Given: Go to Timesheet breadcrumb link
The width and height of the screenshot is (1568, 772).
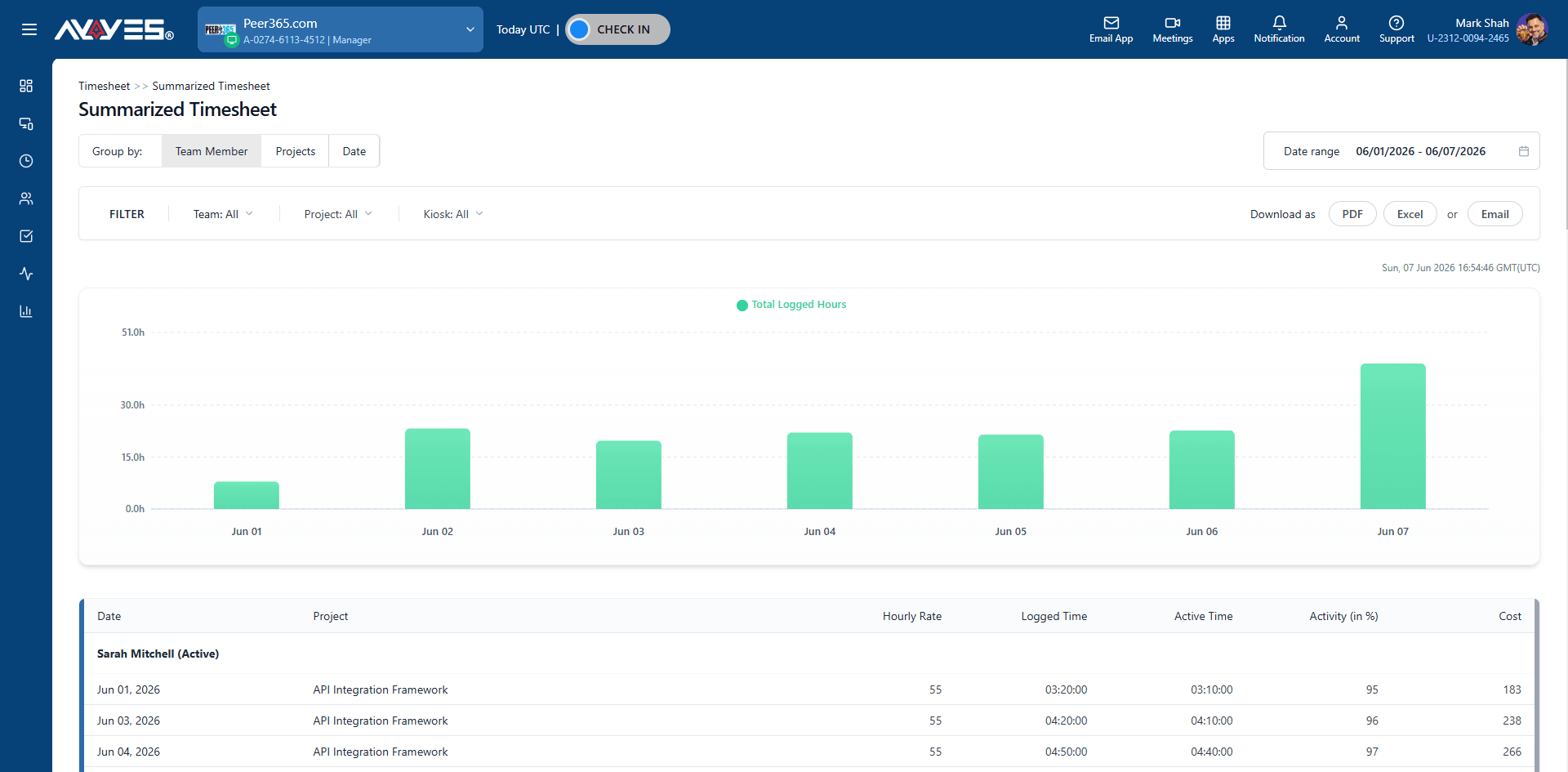Looking at the screenshot, I should (105, 86).
